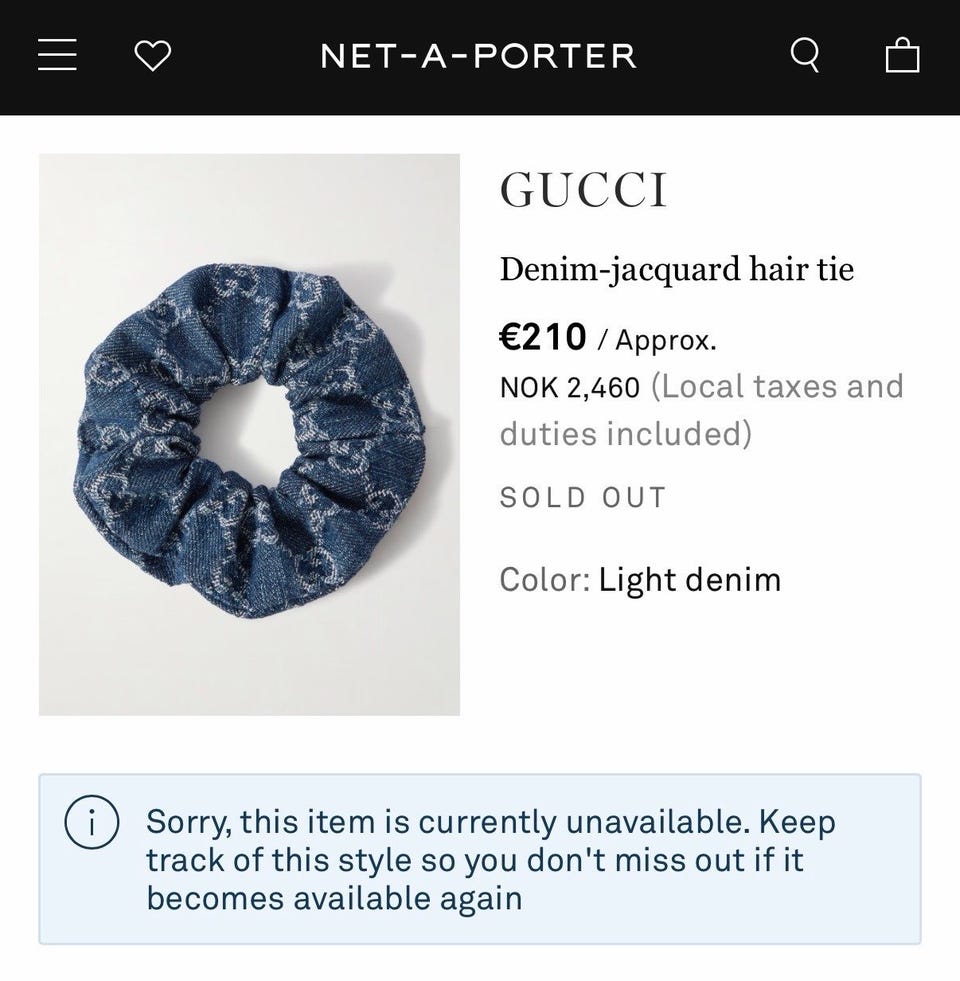
Task: Click the Denim-jacquard hair tie title
Action: (676, 269)
